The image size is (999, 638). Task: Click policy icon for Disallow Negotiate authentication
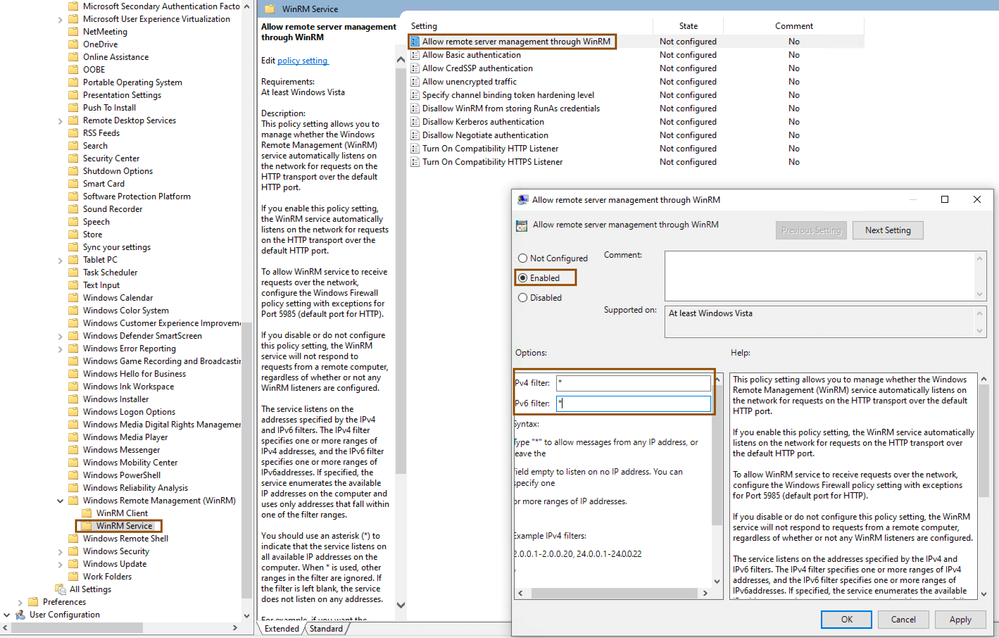(415, 135)
